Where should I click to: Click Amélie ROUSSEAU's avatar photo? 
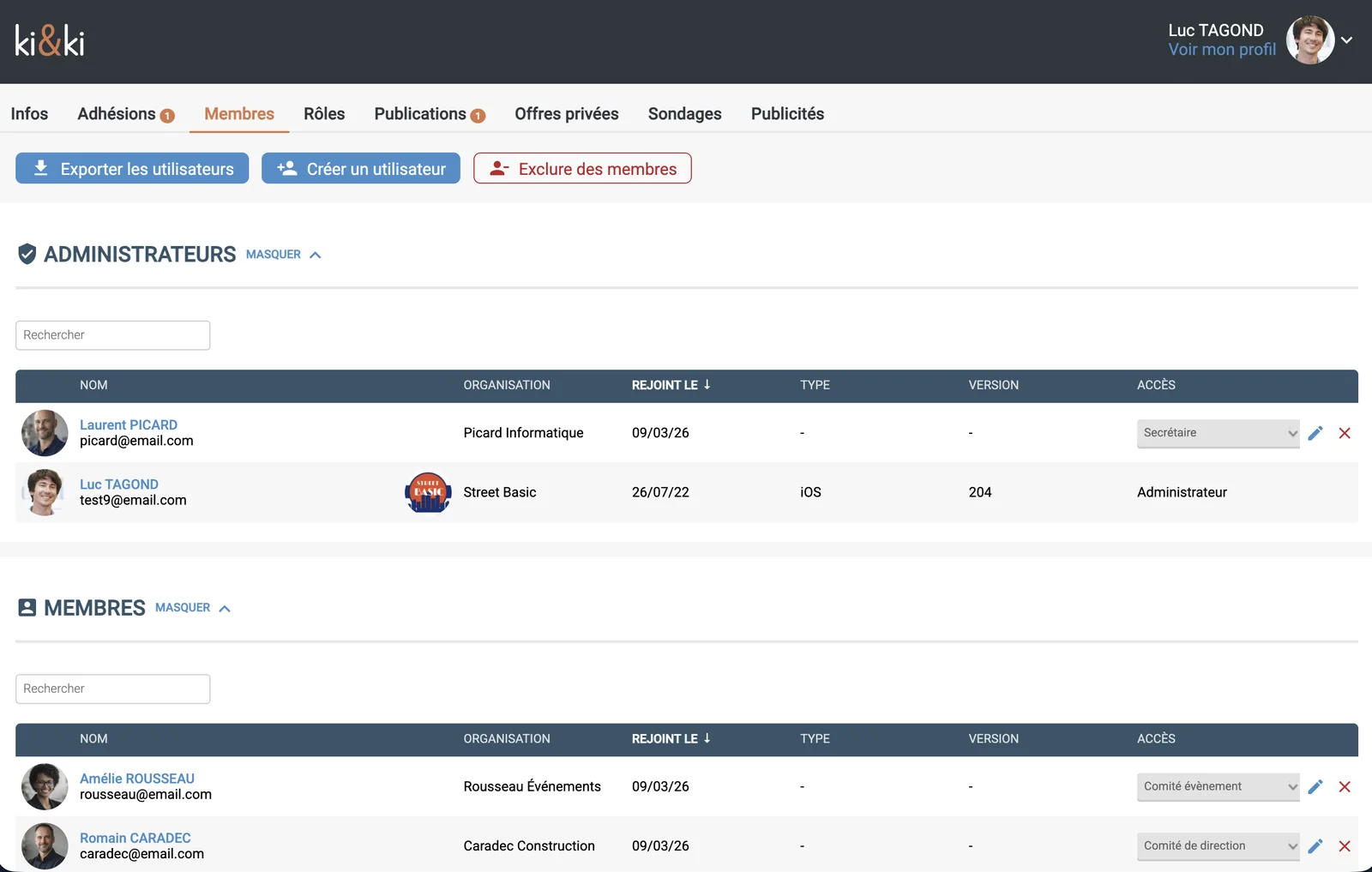coord(45,786)
